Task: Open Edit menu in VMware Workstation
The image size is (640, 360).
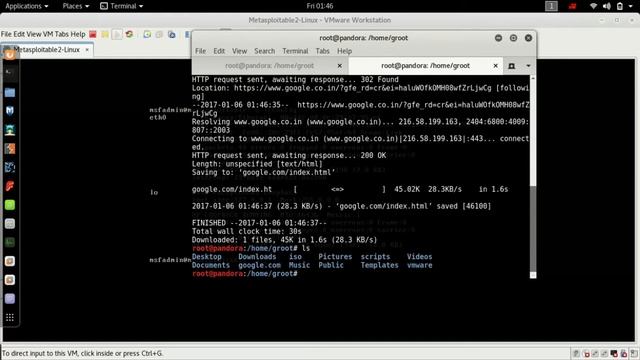Action: tap(19, 34)
